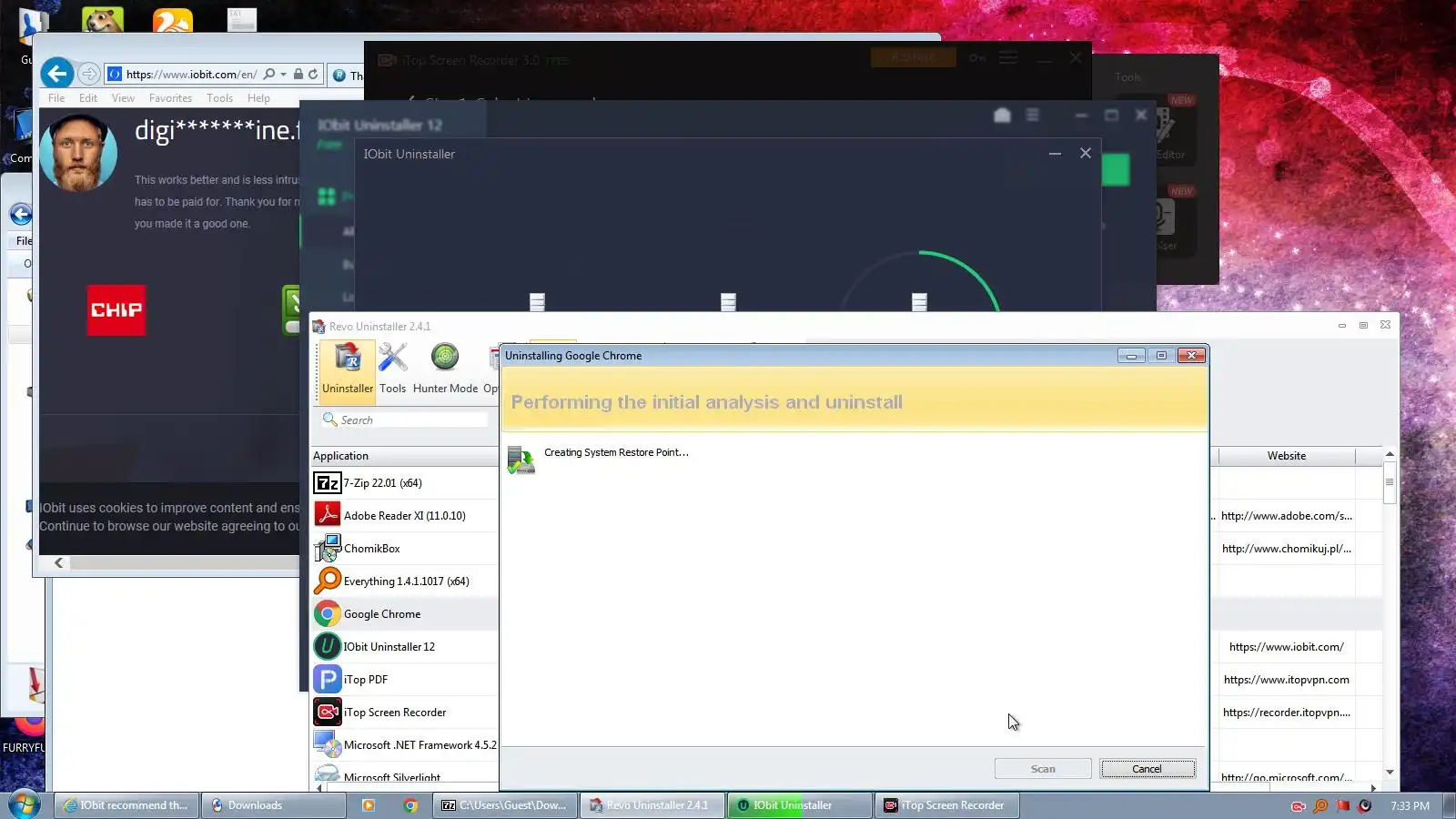The width and height of the screenshot is (1456, 819).
Task: Click the red flag tray icon
Action: 1342,806
